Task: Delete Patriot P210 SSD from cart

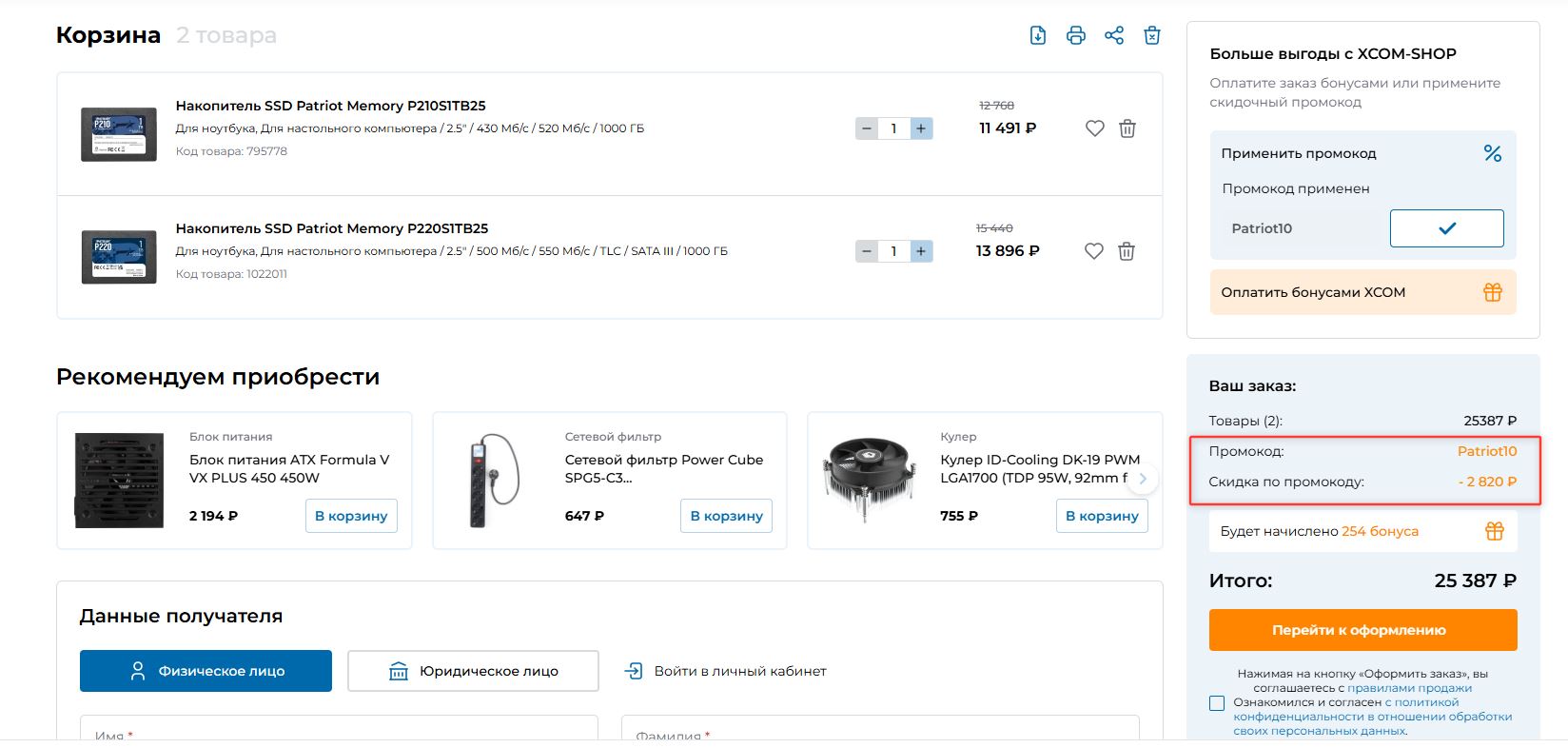Action: (x=1127, y=128)
